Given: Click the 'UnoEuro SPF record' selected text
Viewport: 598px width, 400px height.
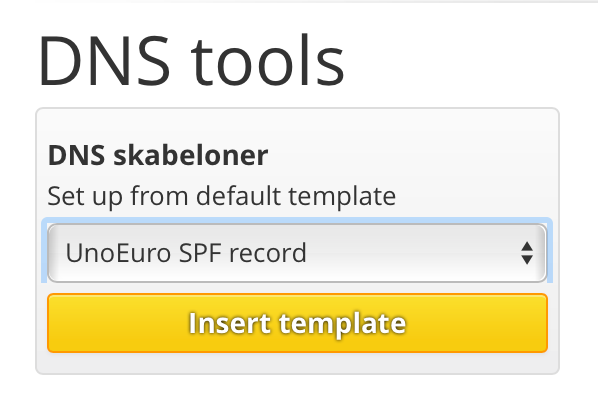Looking at the screenshot, I should 186,253.
